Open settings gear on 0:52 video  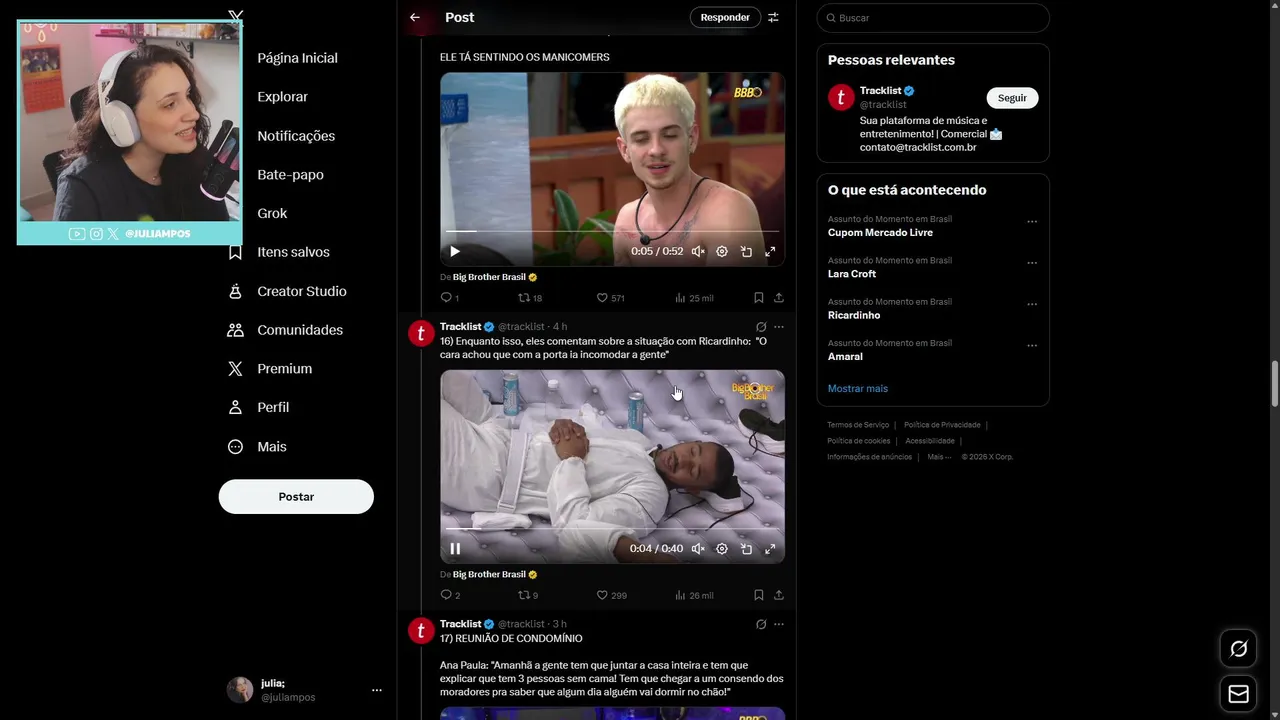722,252
